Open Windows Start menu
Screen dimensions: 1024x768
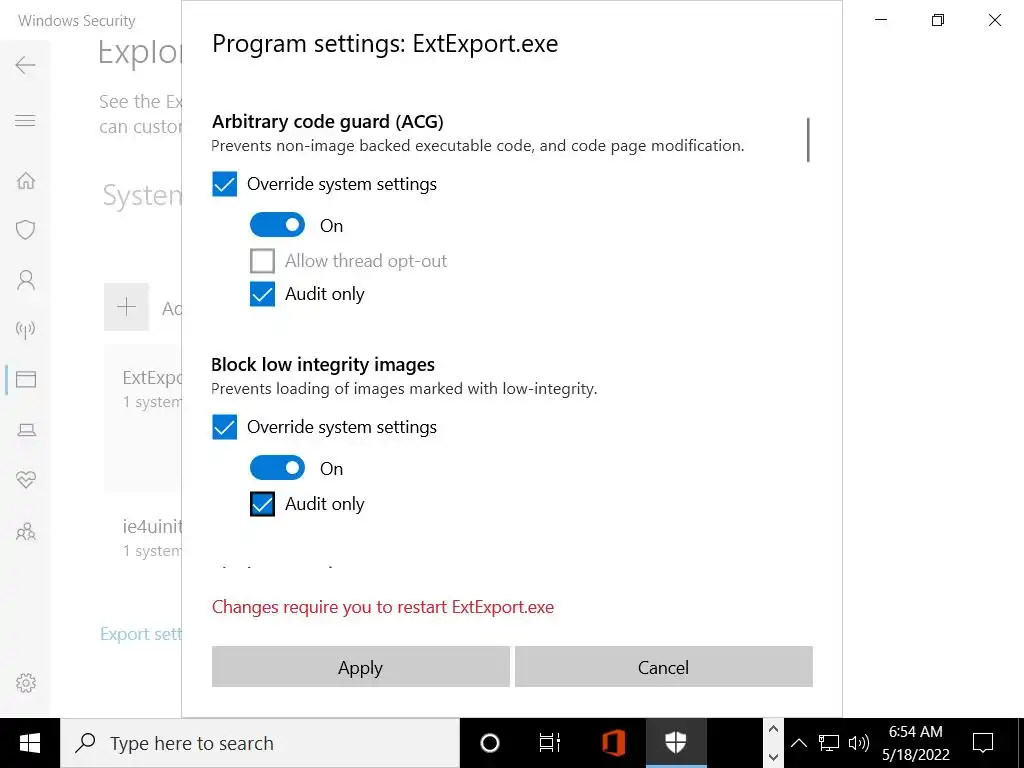(29, 743)
